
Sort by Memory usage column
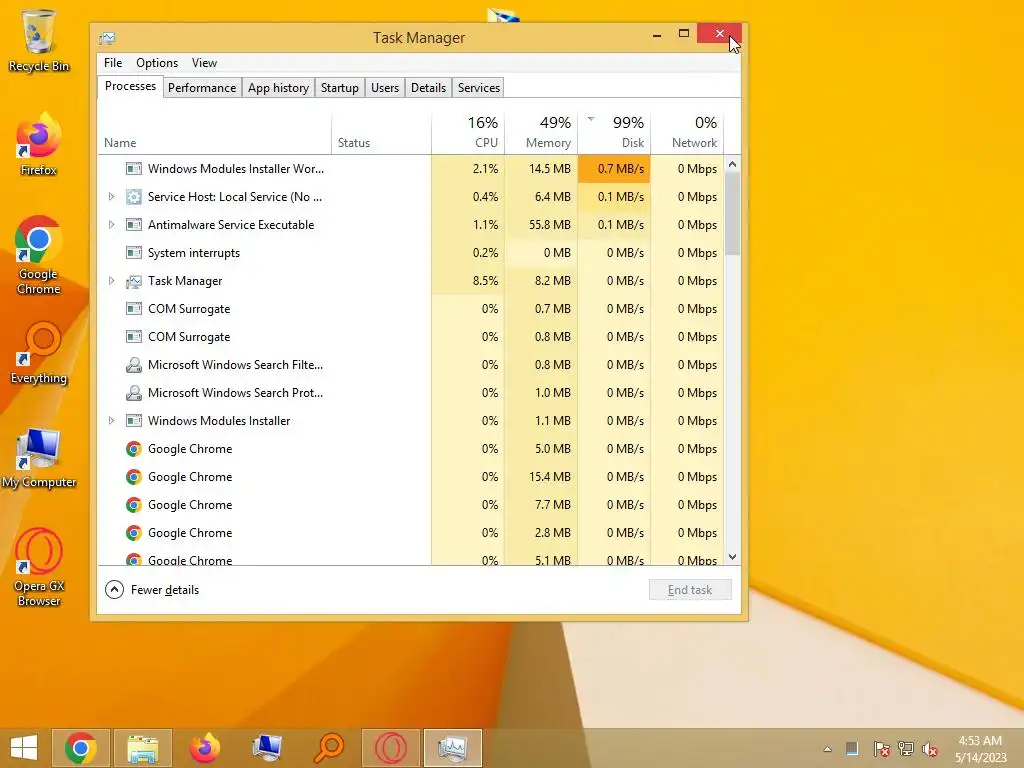(x=541, y=132)
